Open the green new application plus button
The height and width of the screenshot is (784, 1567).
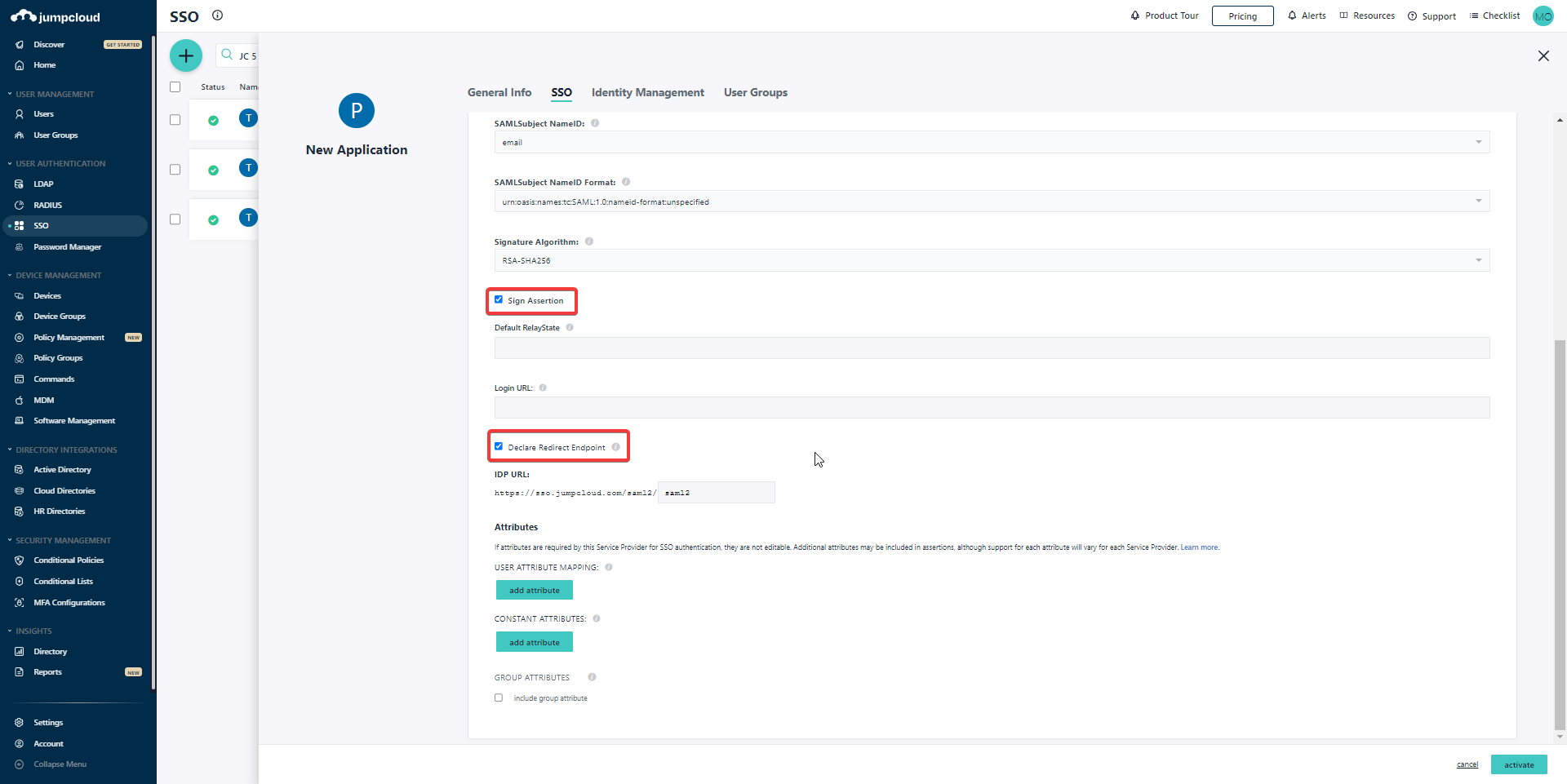(185, 55)
